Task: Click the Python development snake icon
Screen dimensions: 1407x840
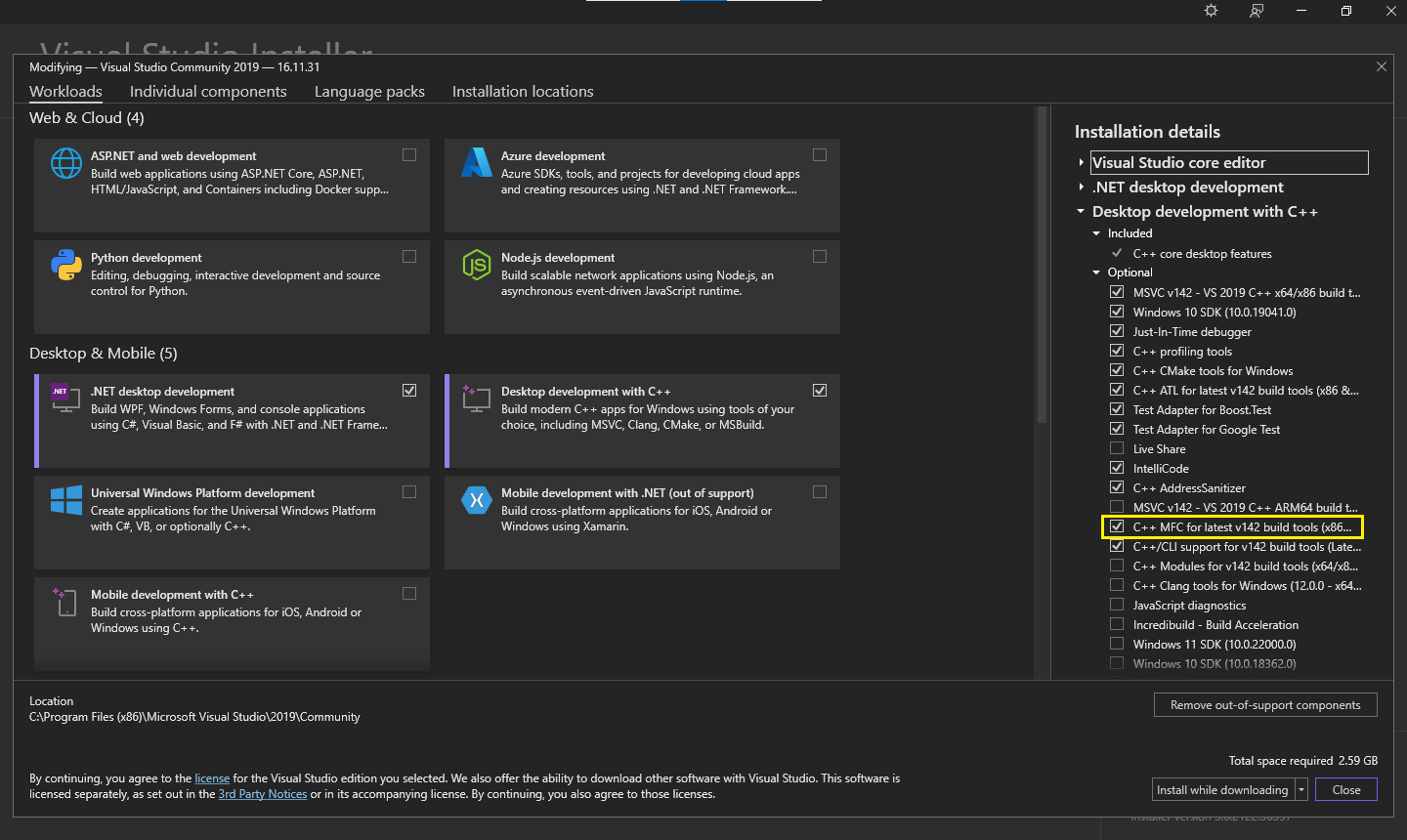Action: pos(66,265)
